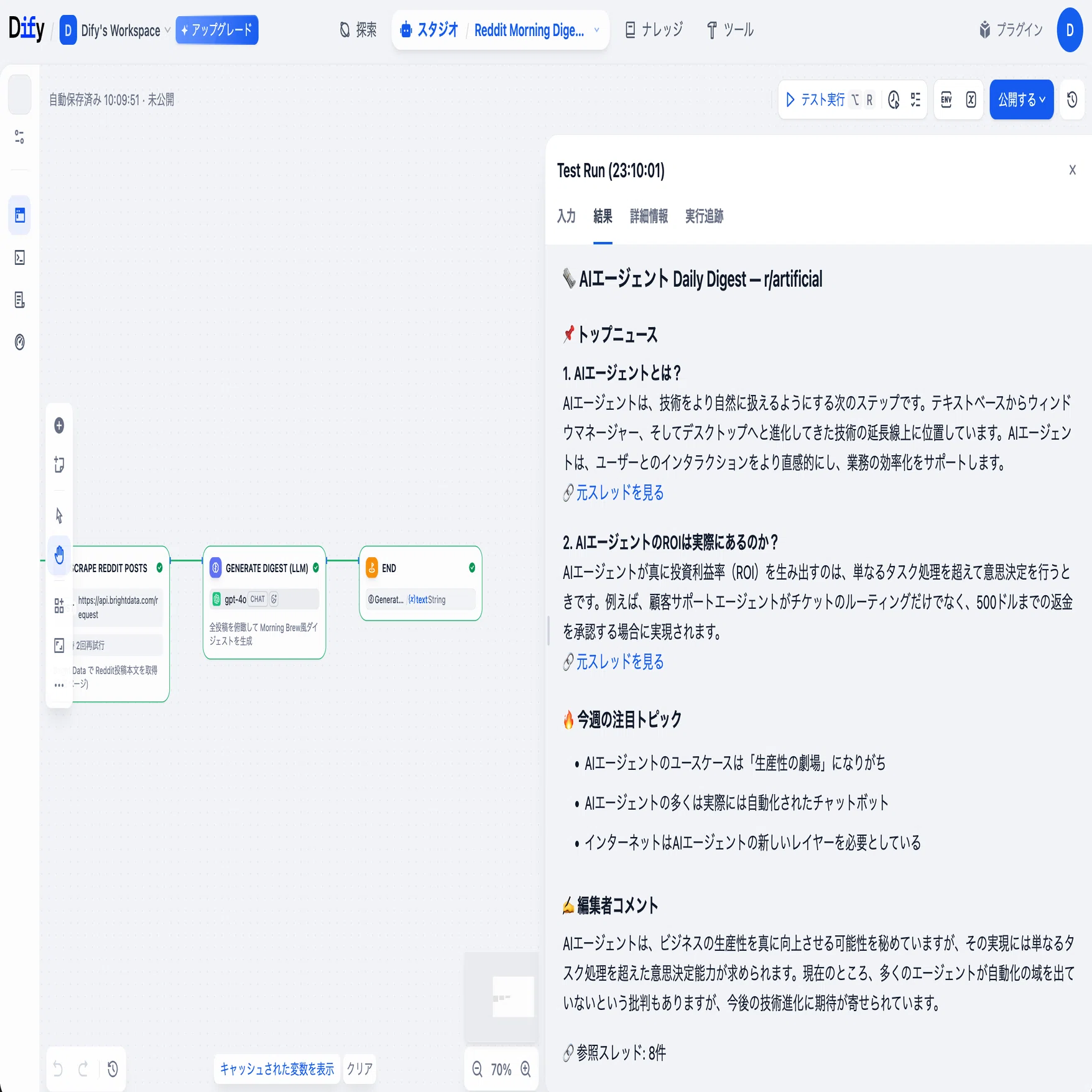Viewport: 1092px width, 1092px height.
Task: Open the プラグイン plugins page
Action: pyautogui.click(x=1011, y=30)
